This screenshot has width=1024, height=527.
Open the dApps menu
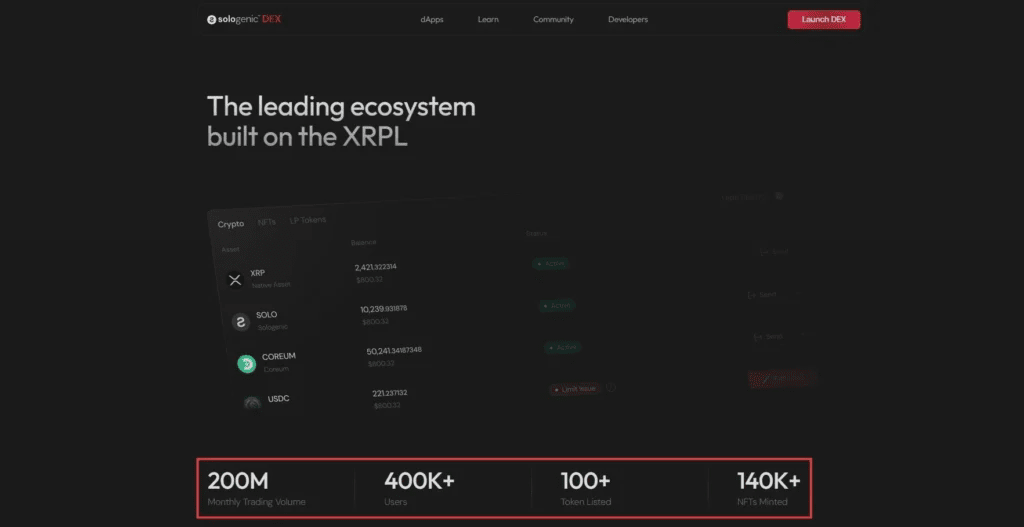[432, 20]
